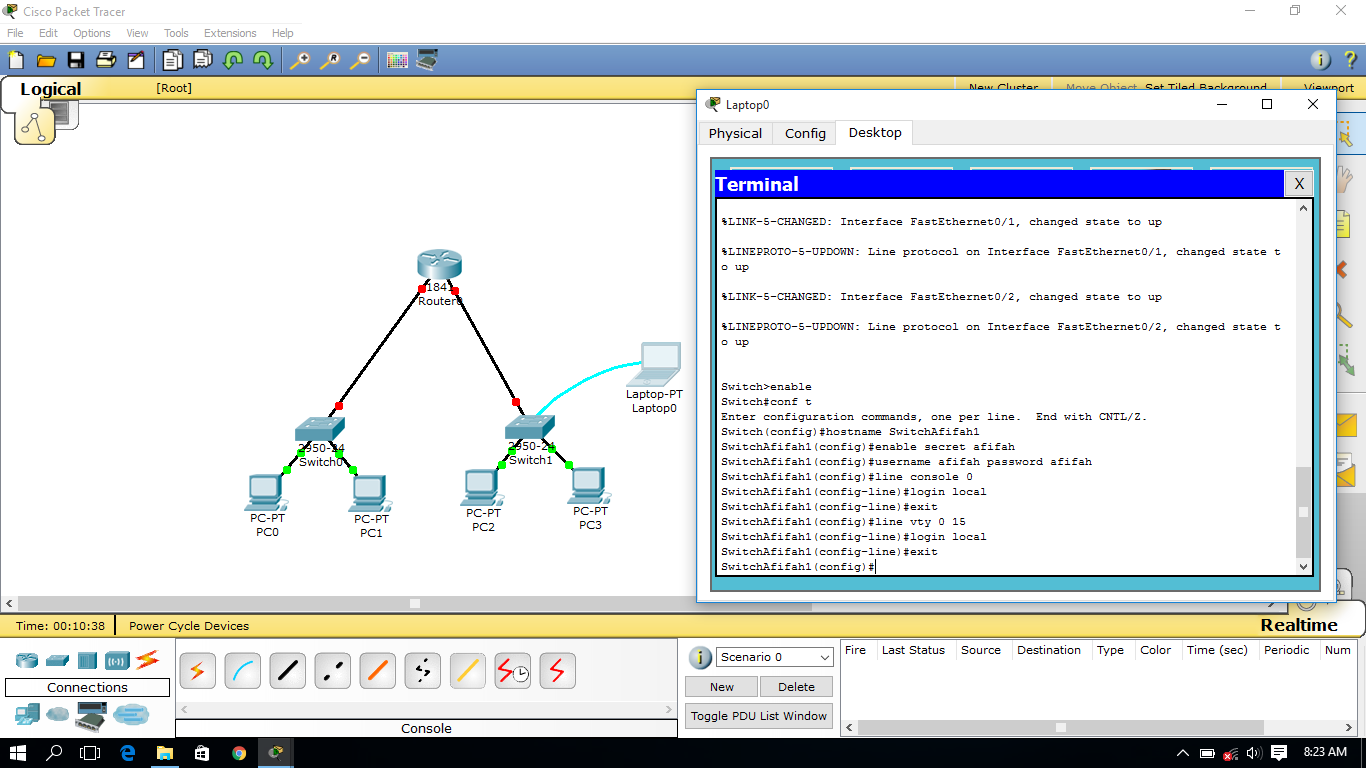This screenshot has height=768, width=1366.
Task: Switch to the Config tab of Laptop0
Action: pyautogui.click(x=803, y=133)
